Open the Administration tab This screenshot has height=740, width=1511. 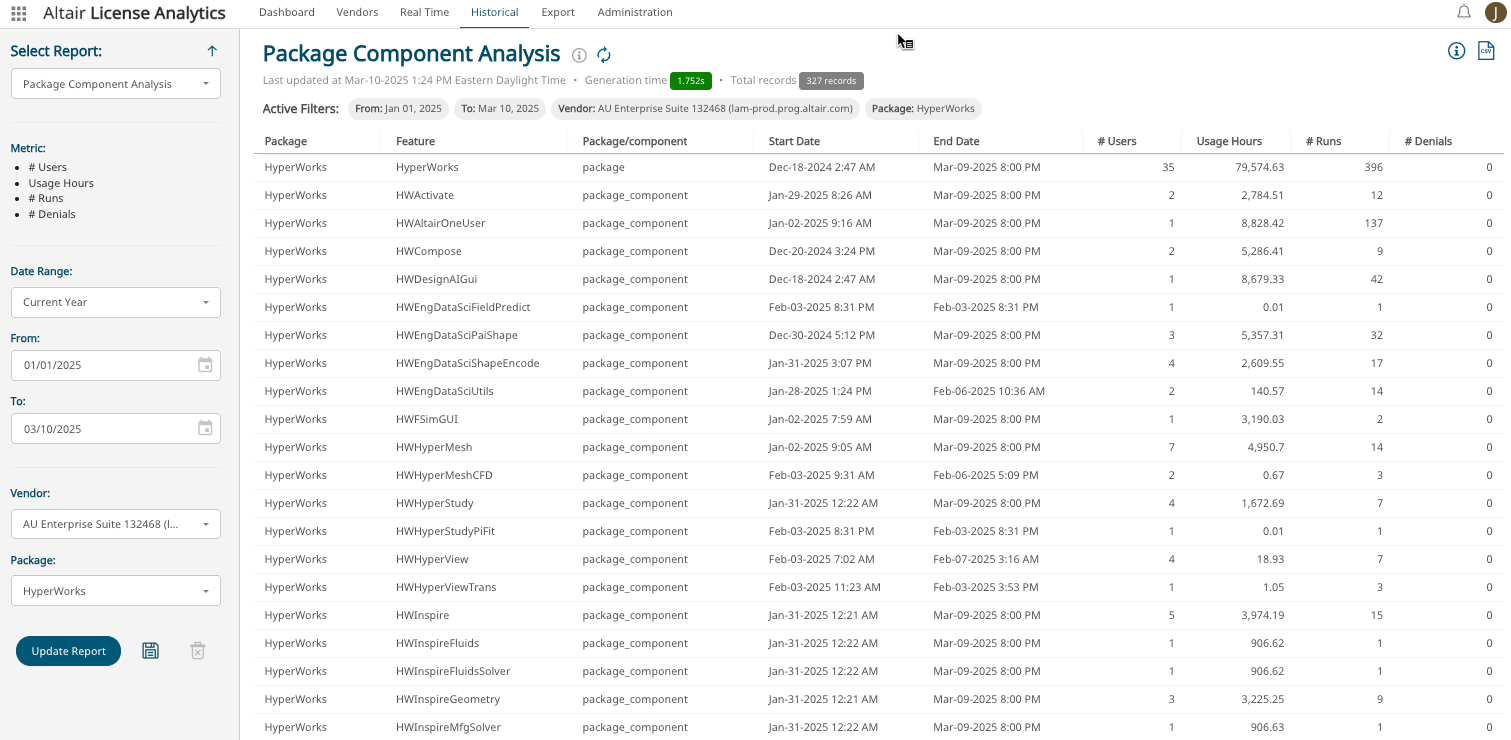[635, 12]
